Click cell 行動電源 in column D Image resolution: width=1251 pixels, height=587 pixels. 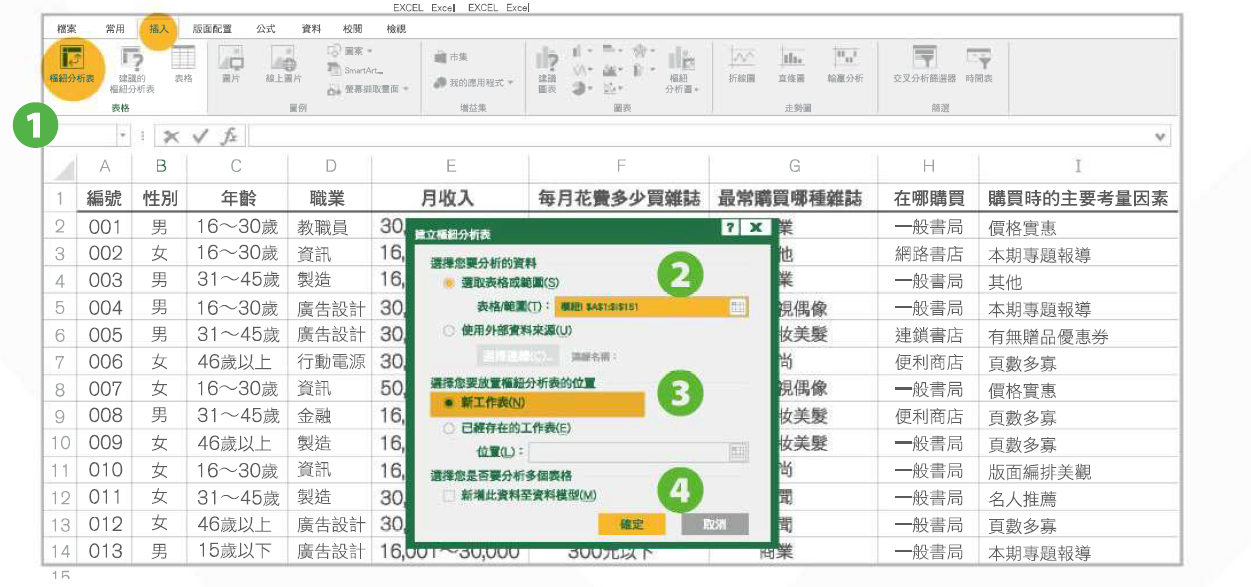329,363
